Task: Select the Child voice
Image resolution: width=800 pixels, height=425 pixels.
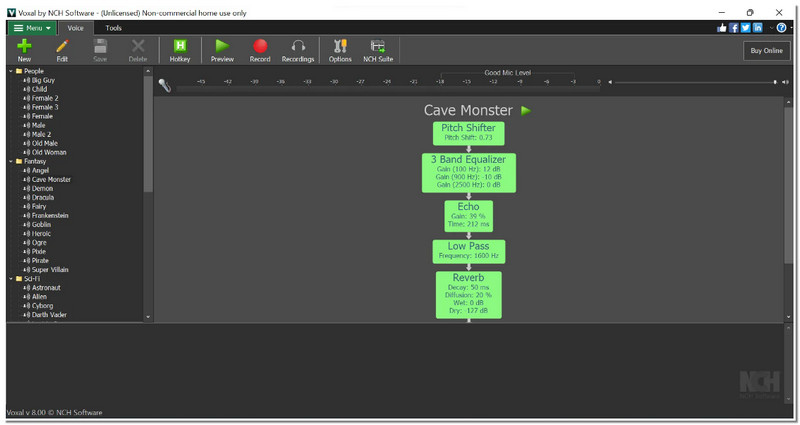Action: [39, 89]
